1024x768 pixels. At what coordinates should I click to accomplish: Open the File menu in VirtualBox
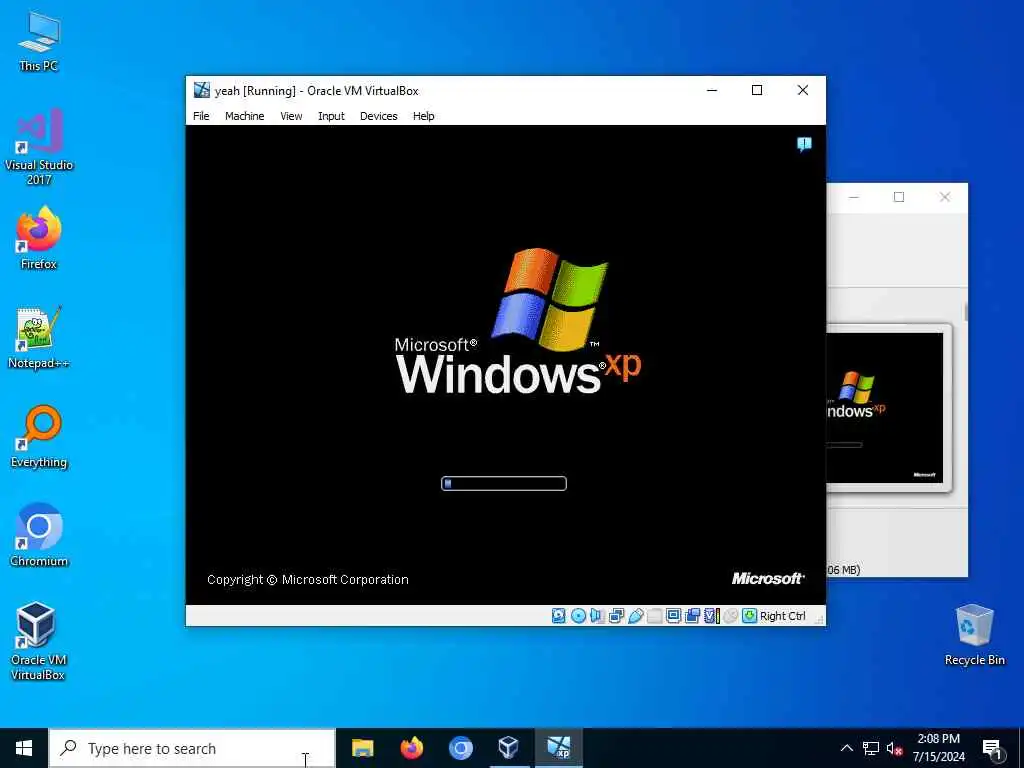201,116
